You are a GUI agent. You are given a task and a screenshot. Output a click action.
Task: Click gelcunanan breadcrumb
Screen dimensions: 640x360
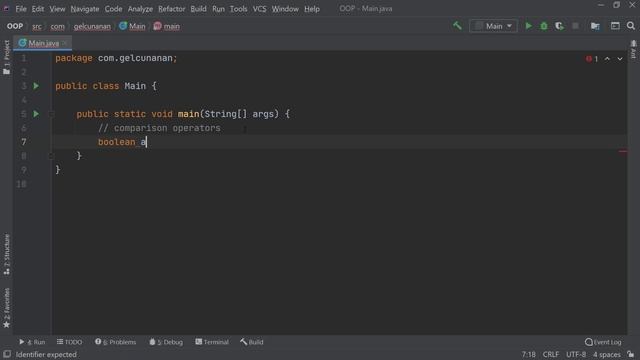pyautogui.click(x=92, y=26)
